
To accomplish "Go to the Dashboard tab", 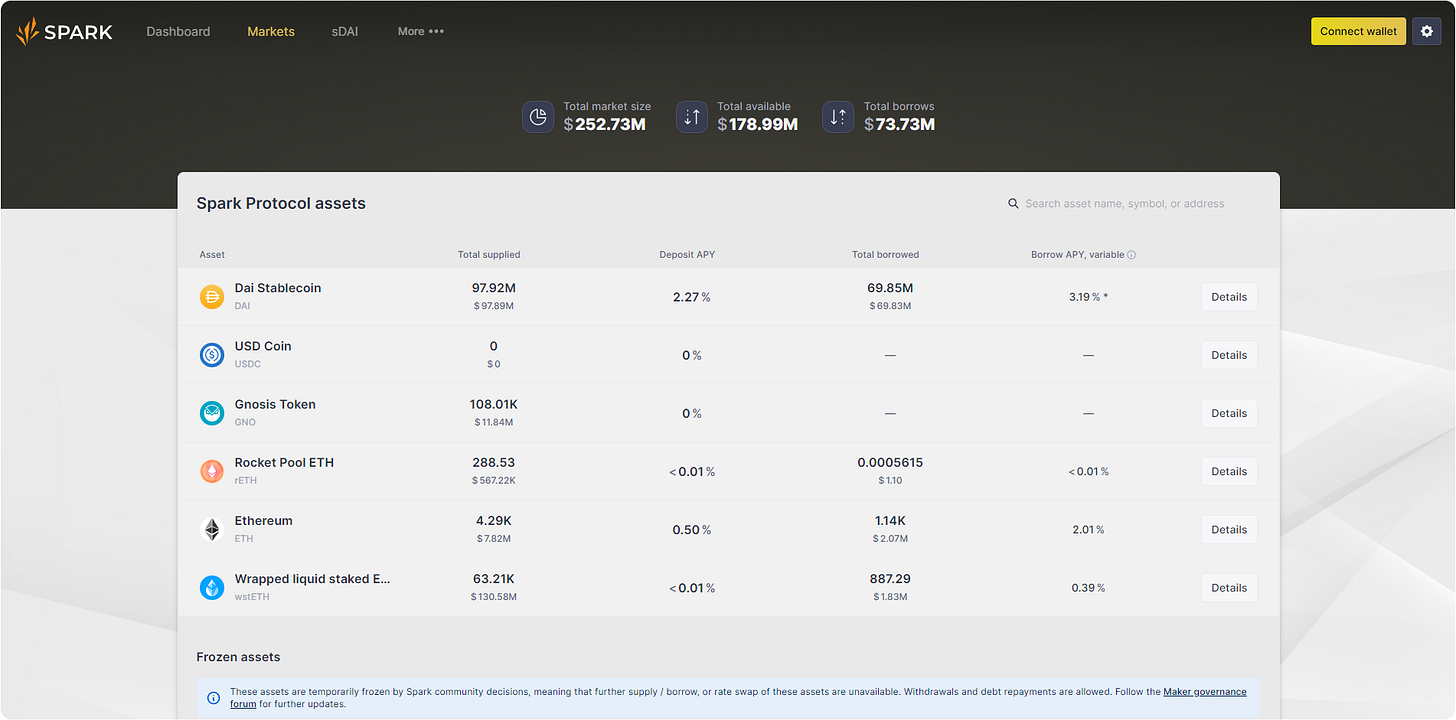I will (178, 31).
